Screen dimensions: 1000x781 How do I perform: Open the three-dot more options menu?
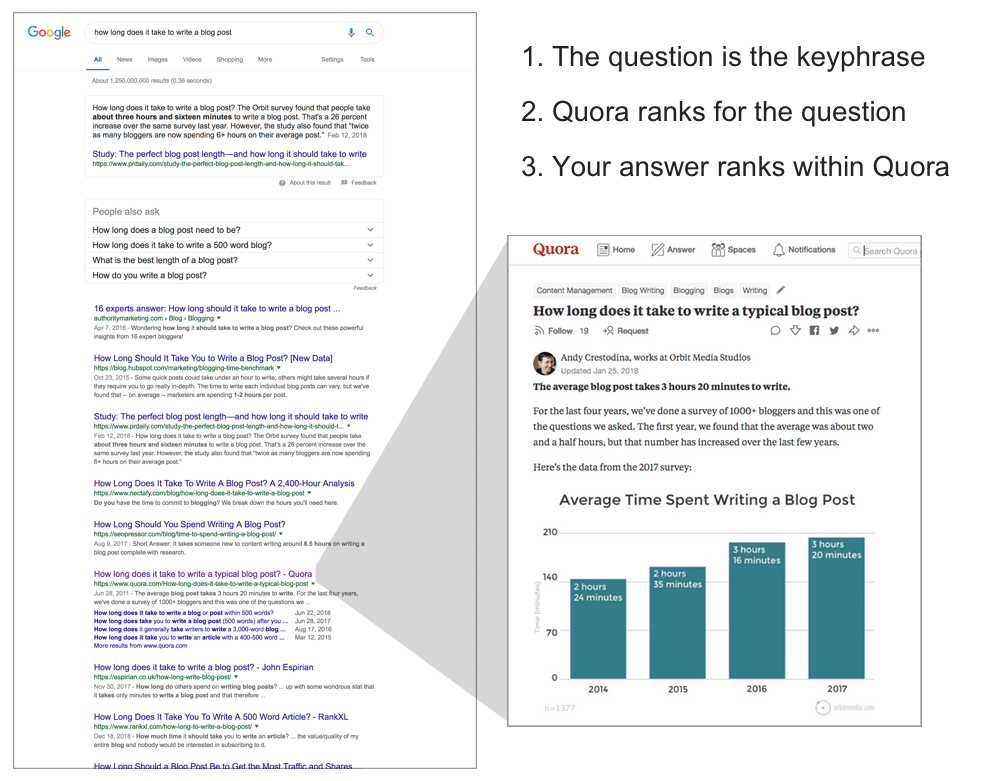pos(874,330)
